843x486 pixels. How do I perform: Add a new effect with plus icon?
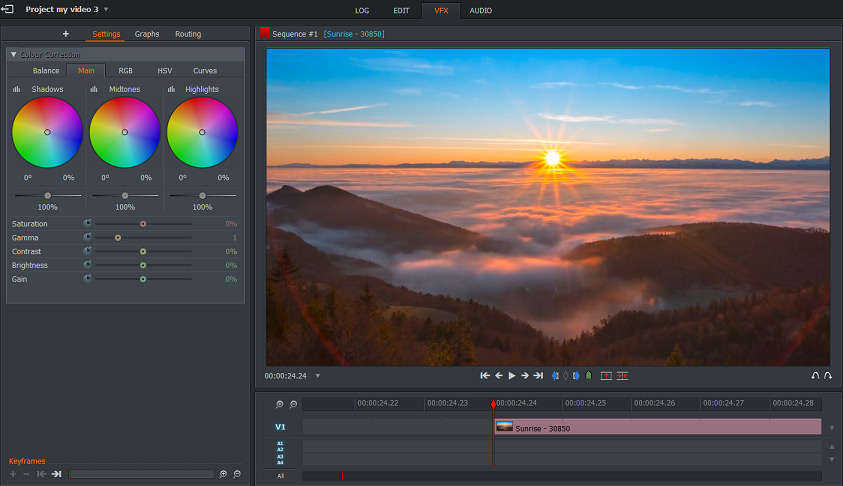66,34
